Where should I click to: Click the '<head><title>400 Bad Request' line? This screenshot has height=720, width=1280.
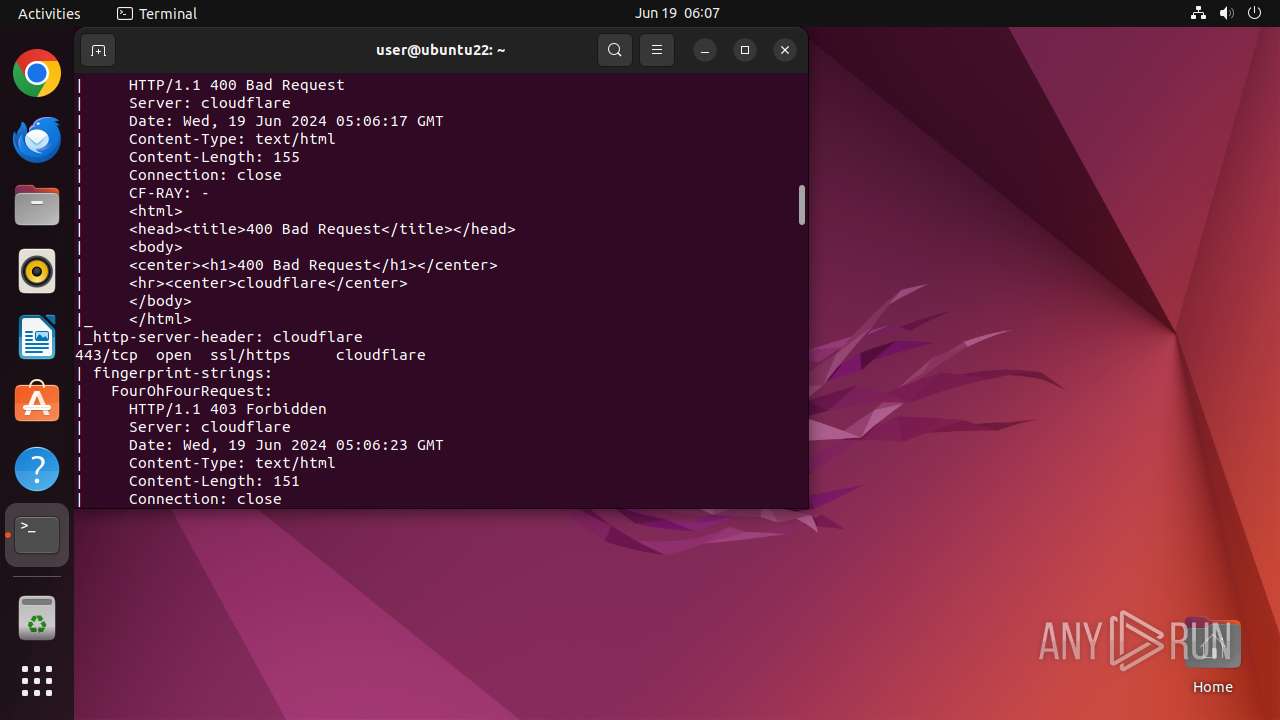pyautogui.click(x=322, y=229)
